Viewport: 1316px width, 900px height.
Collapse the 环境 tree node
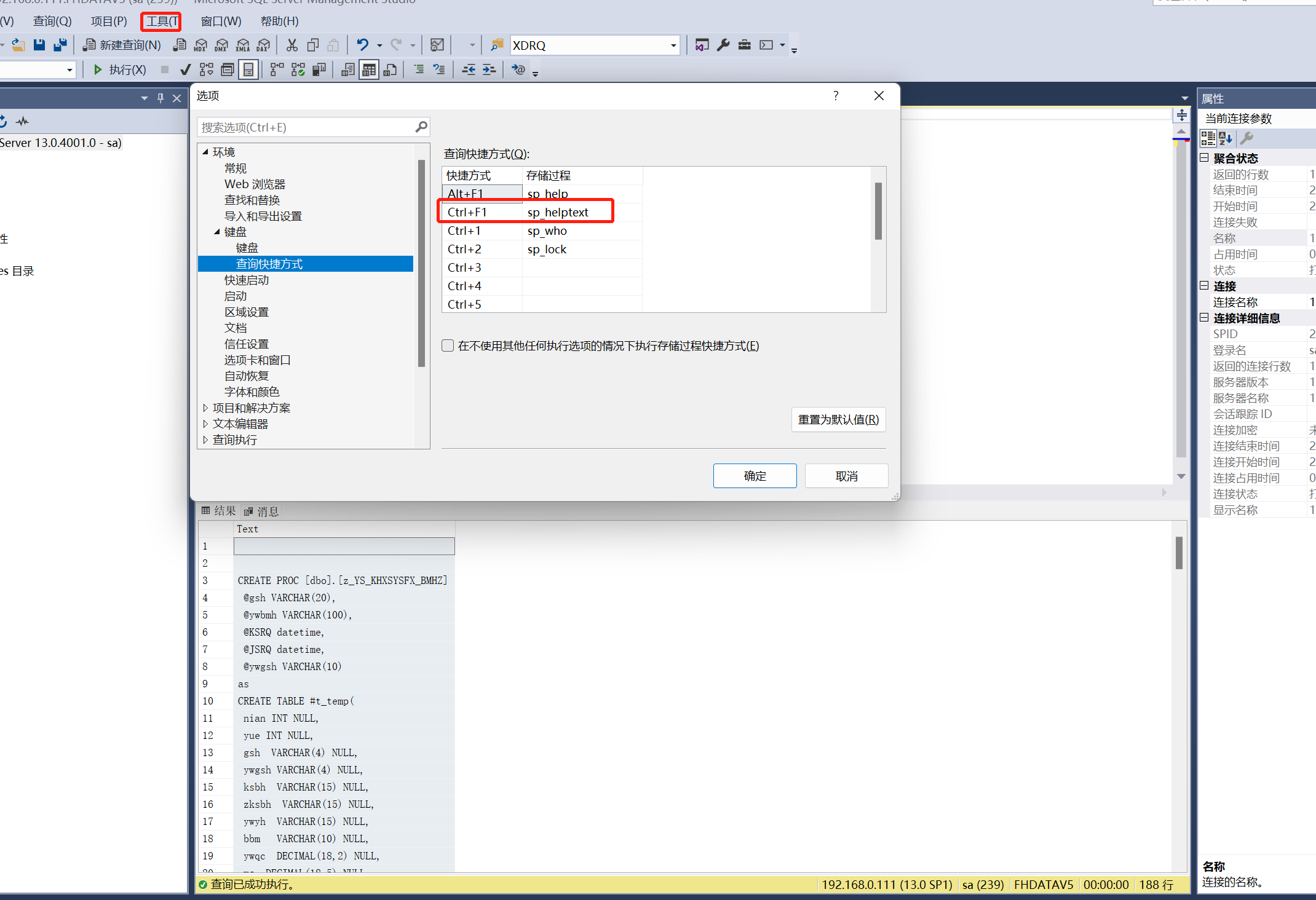(205, 152)
